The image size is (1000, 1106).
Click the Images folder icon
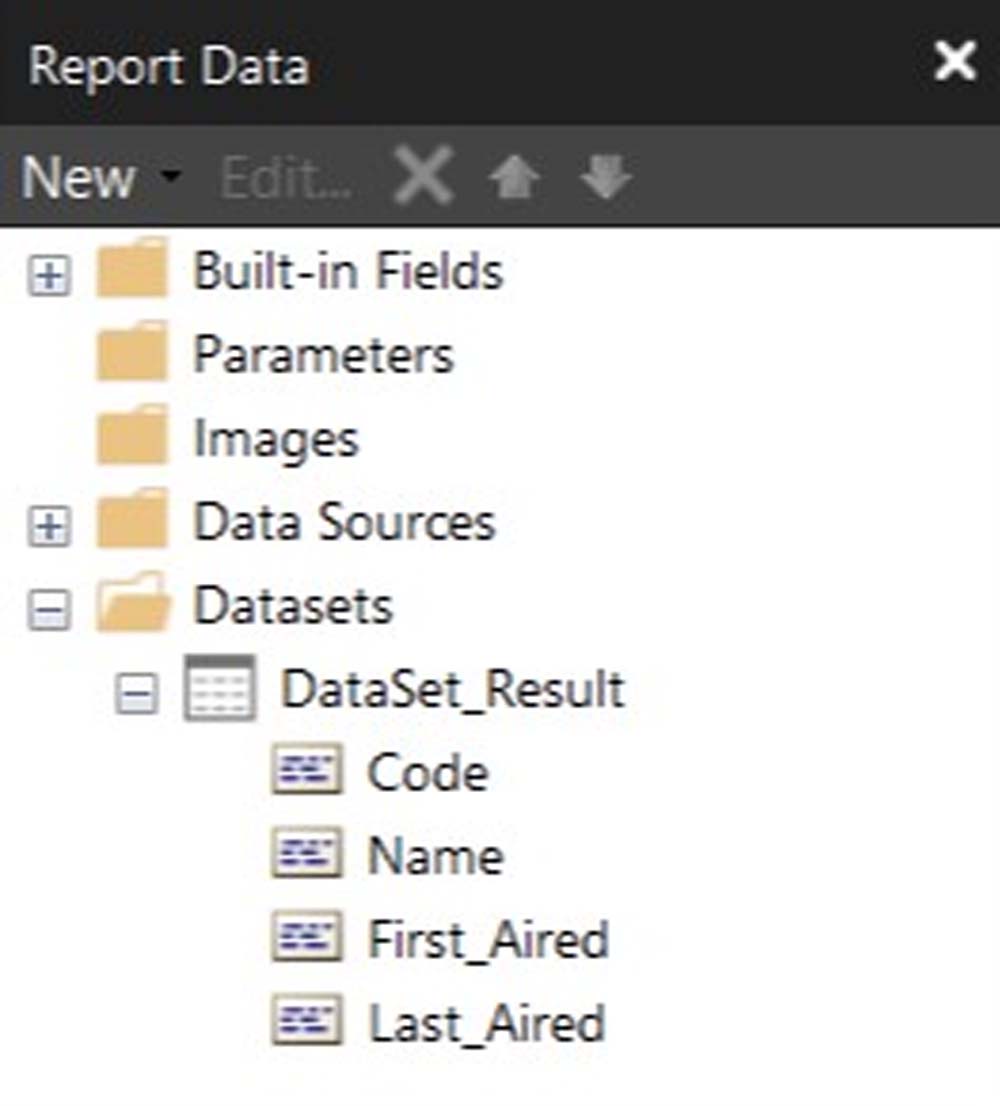[132, 438]
